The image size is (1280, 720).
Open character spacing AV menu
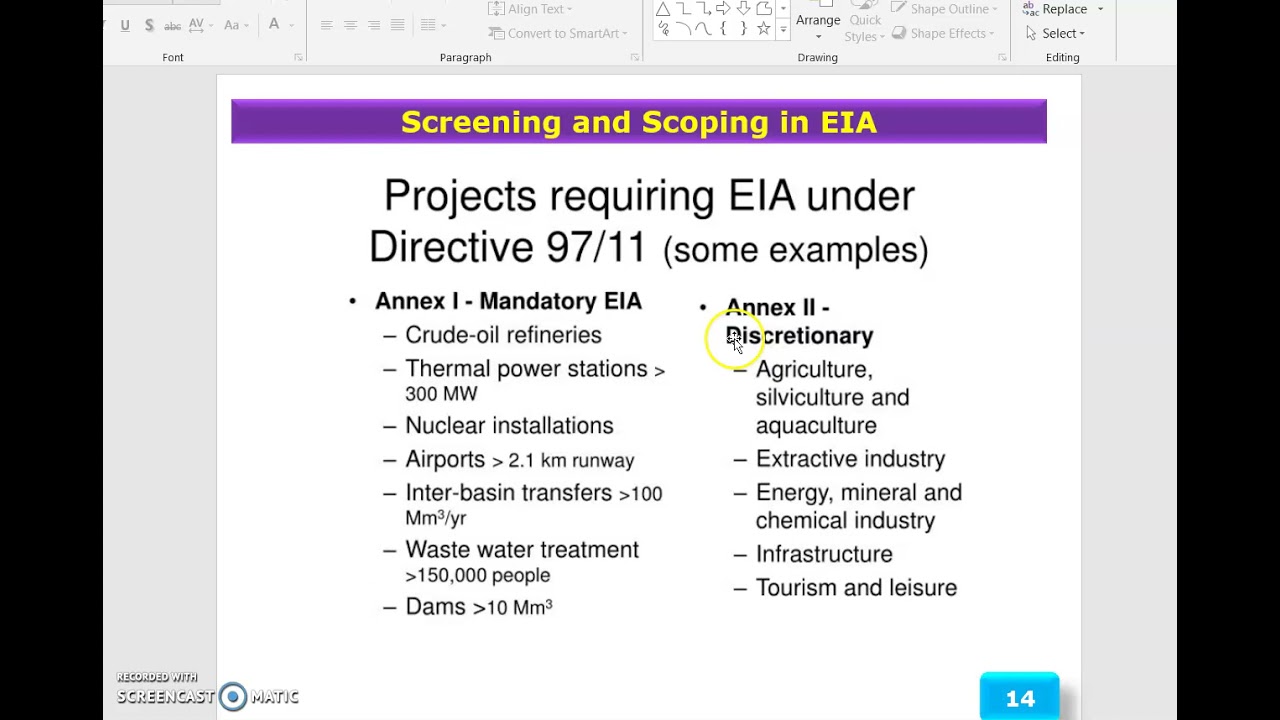click(x=200, y=25)
